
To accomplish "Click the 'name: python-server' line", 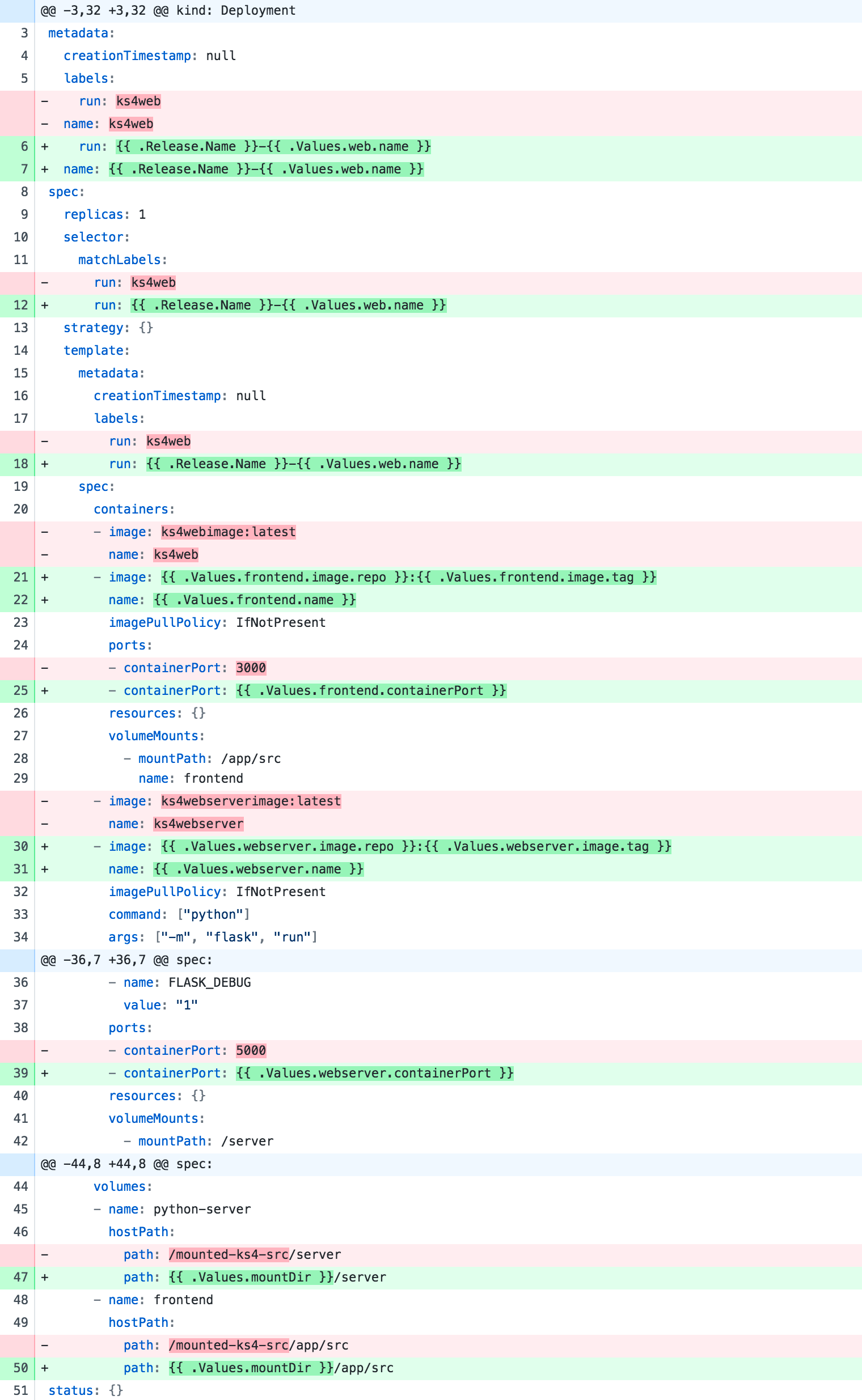I will click(448, 1210).
